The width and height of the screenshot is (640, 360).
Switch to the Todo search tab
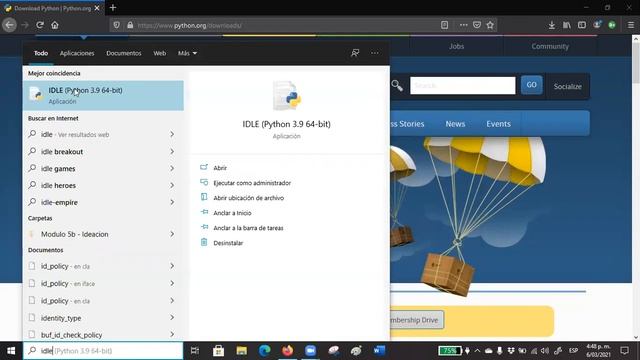click(41, 53)
